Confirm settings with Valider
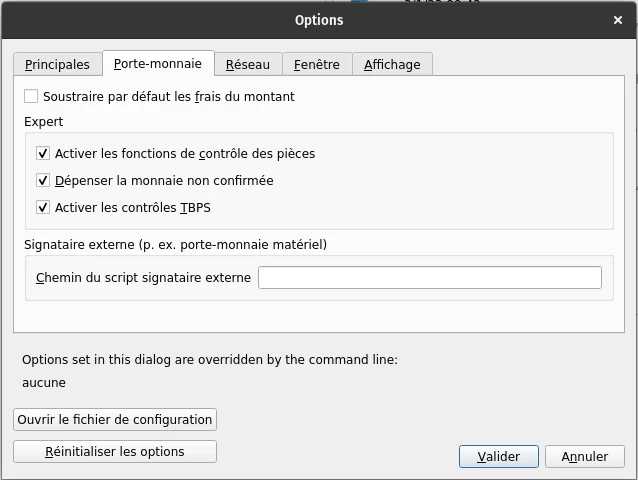The width and height of the screenshot is (638, 480). [x=499, y=457]
